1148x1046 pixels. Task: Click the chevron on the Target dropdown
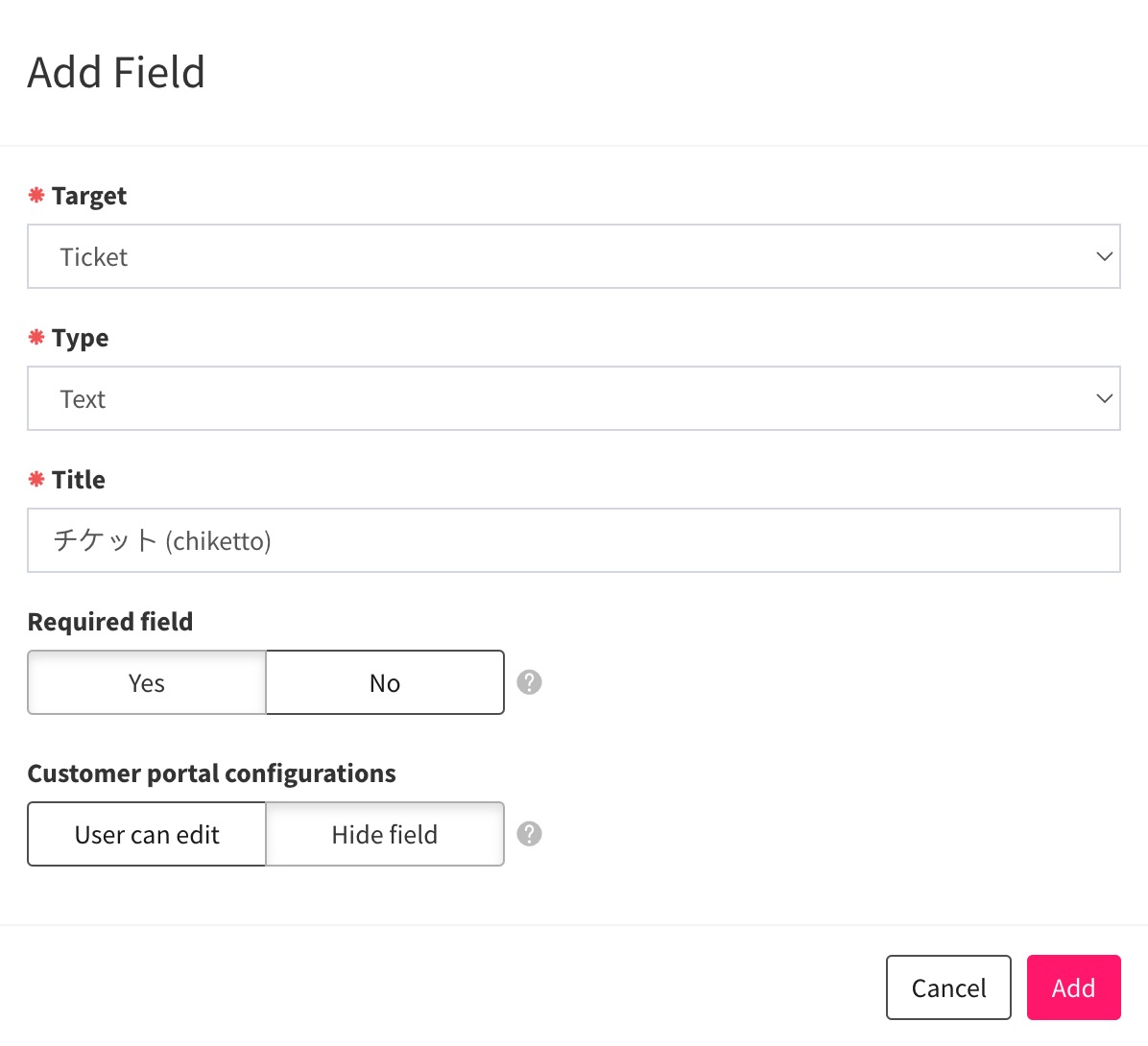coord(1103,256)
